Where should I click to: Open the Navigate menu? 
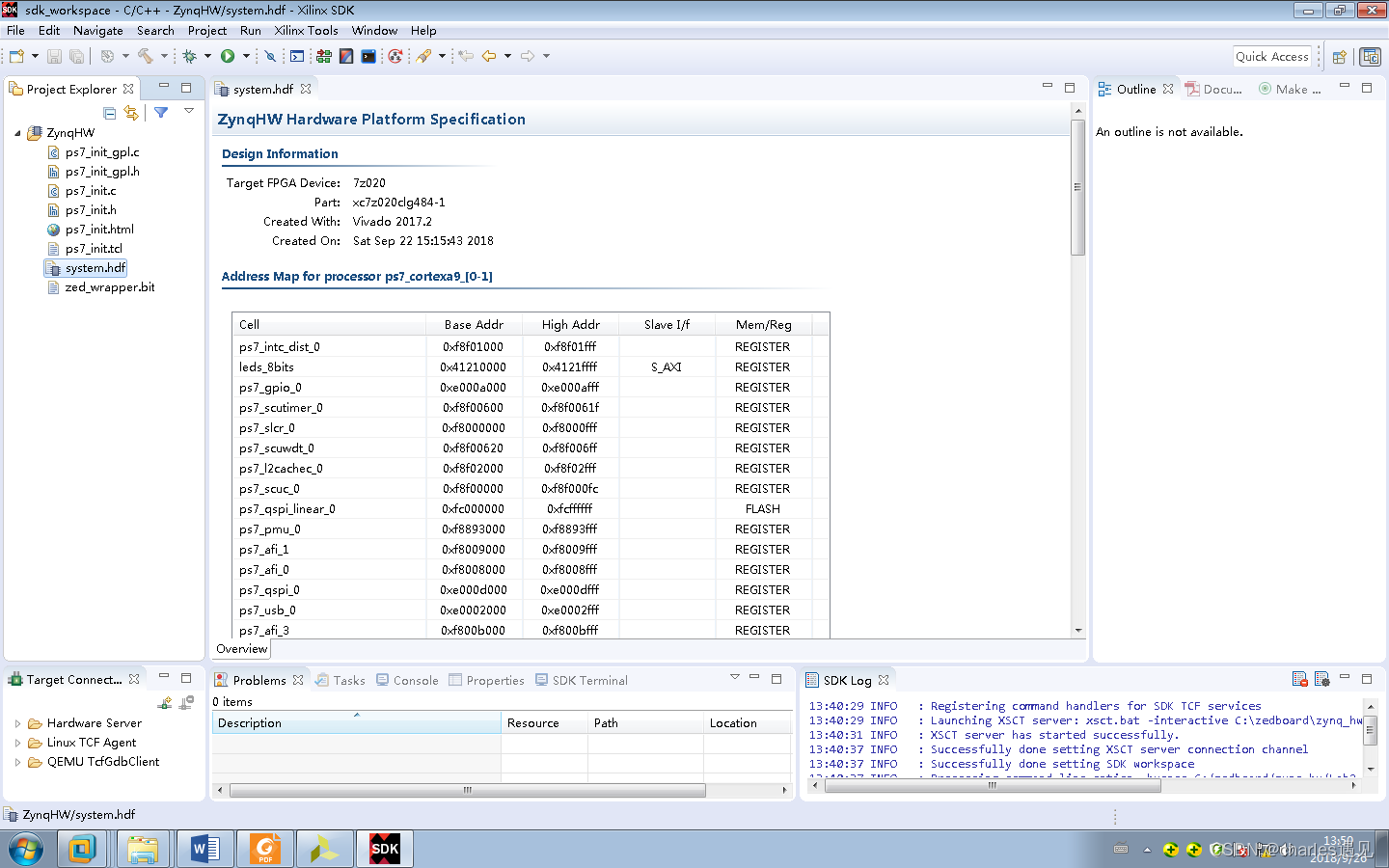click(97, 31)
